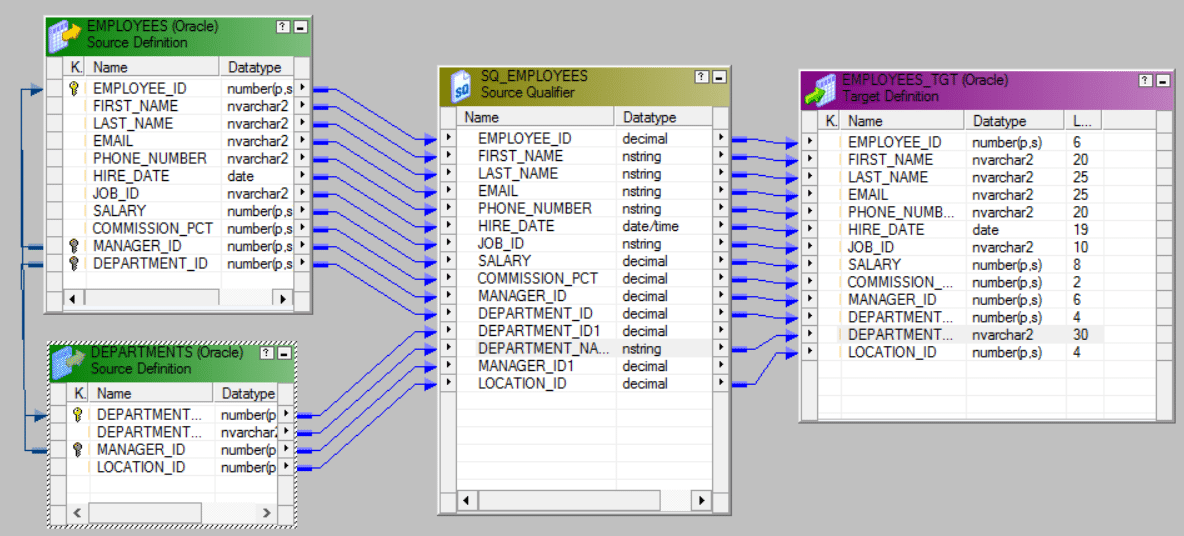Click the DEPARTMENTS horizontal scrollbar right arrow
Image resolution: width=1184 pixels, height=536 pixels.
267,513
